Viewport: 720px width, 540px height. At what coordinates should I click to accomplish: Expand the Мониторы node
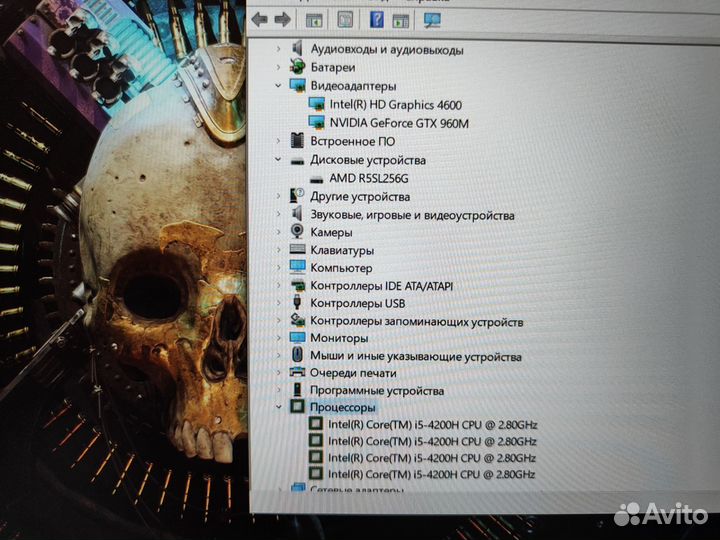point(278,338)
